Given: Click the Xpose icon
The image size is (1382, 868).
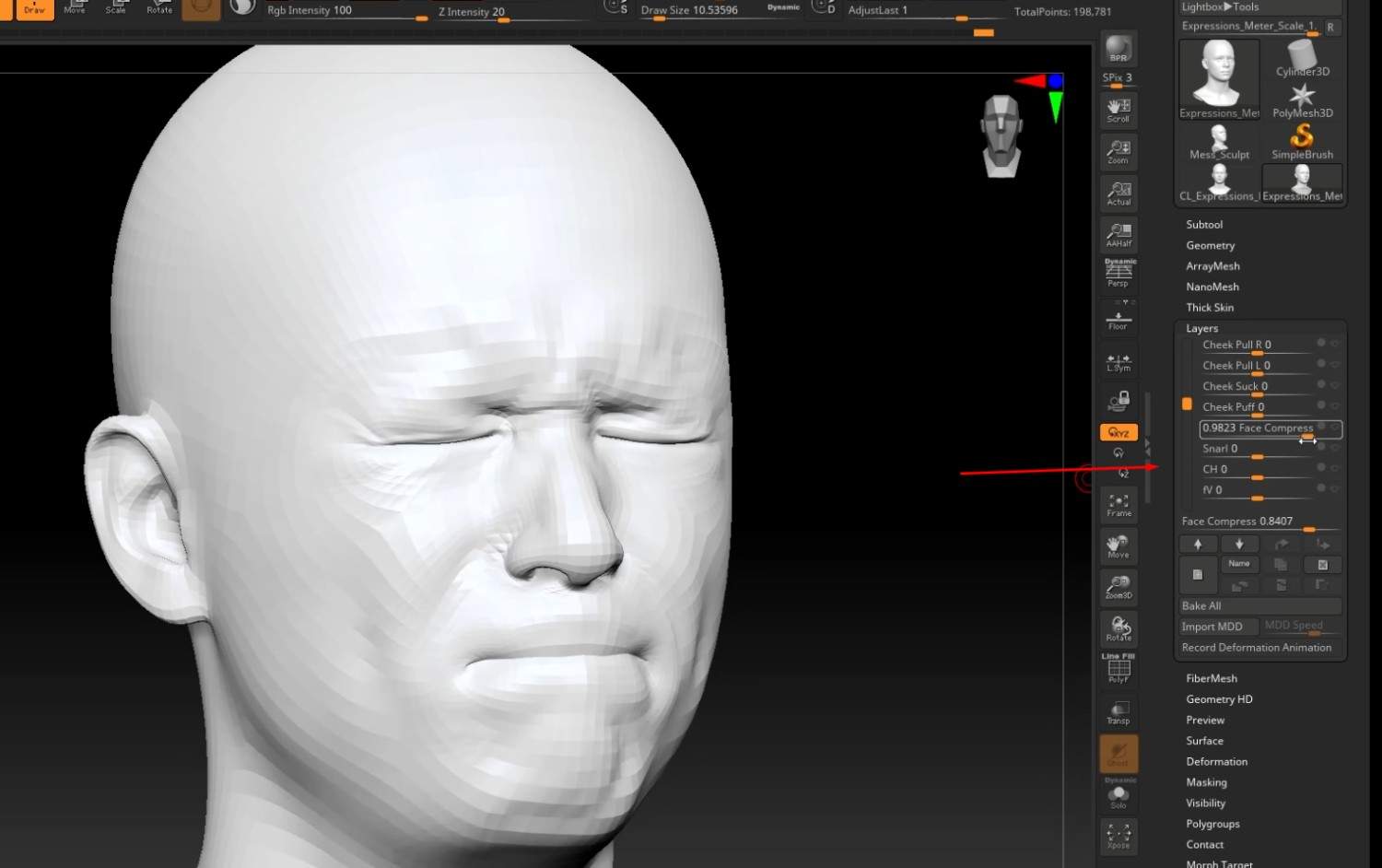Looking at the screenshot, I should [x=1118, y=836].
